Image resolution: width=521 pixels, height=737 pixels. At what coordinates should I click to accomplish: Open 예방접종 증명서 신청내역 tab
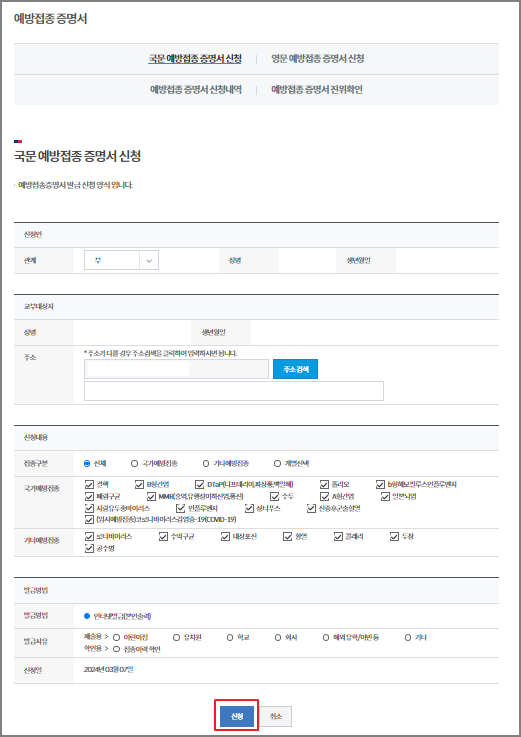pos(196,89)
